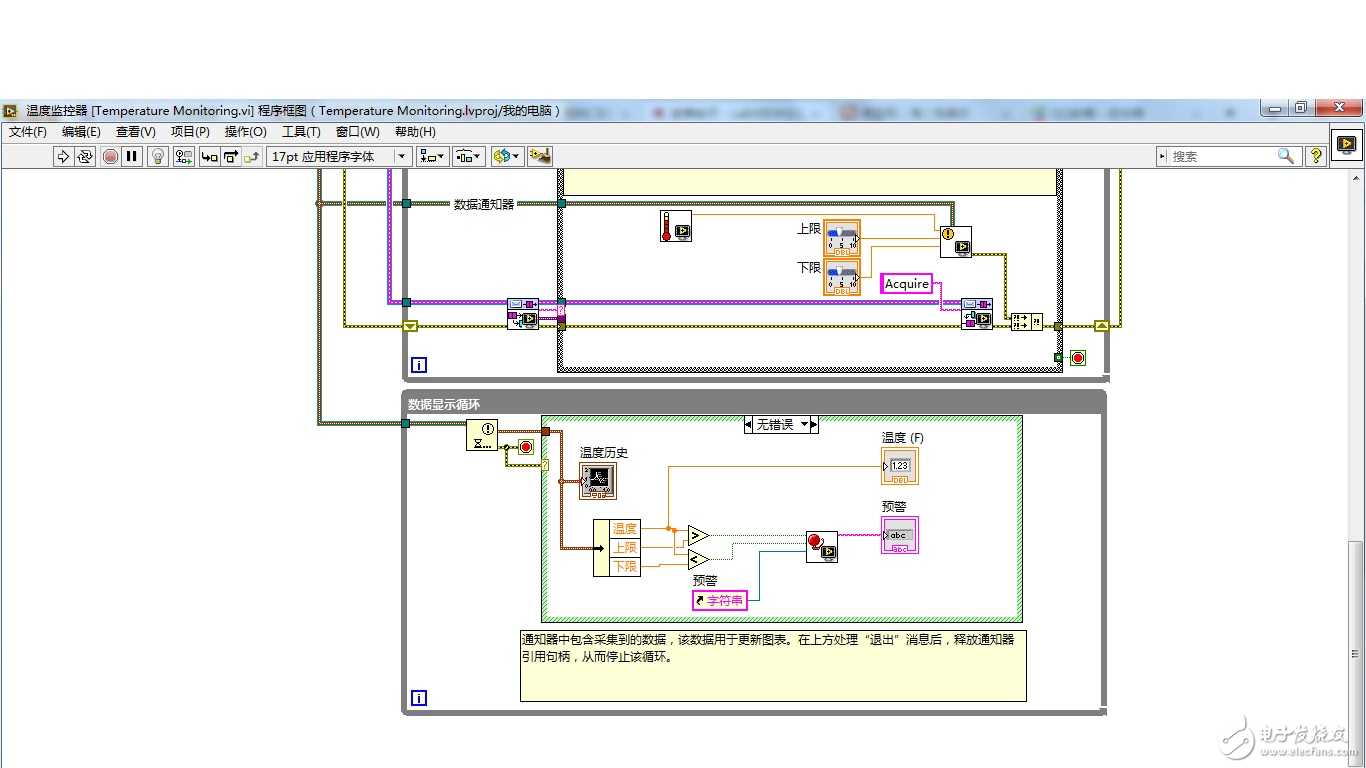Click the next case arrow beside 无错误
Screen dimensions: 1366x768
point(814,425)
